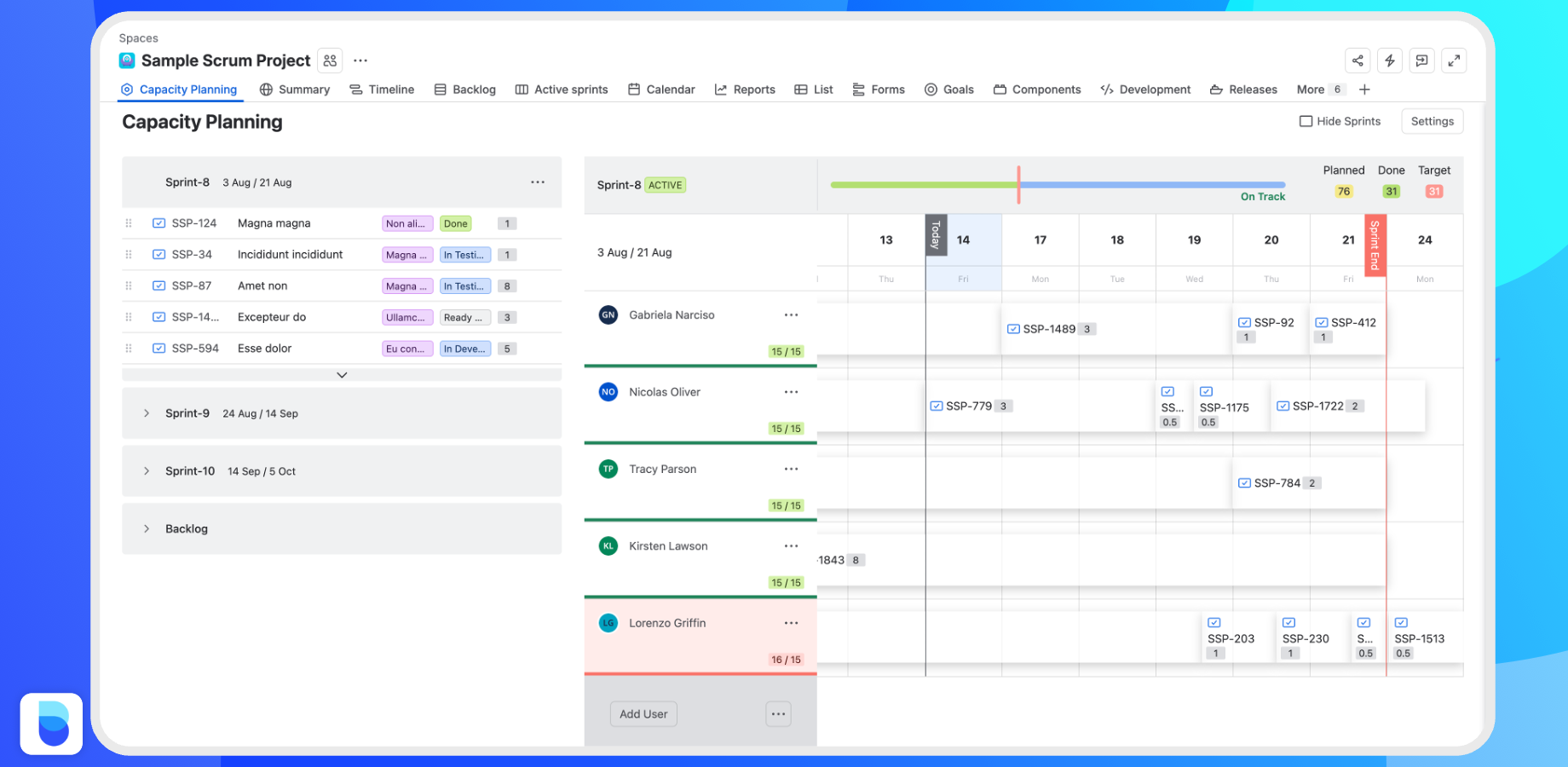Click the GN avatar of Gabriela Narciso

point(608,315)
